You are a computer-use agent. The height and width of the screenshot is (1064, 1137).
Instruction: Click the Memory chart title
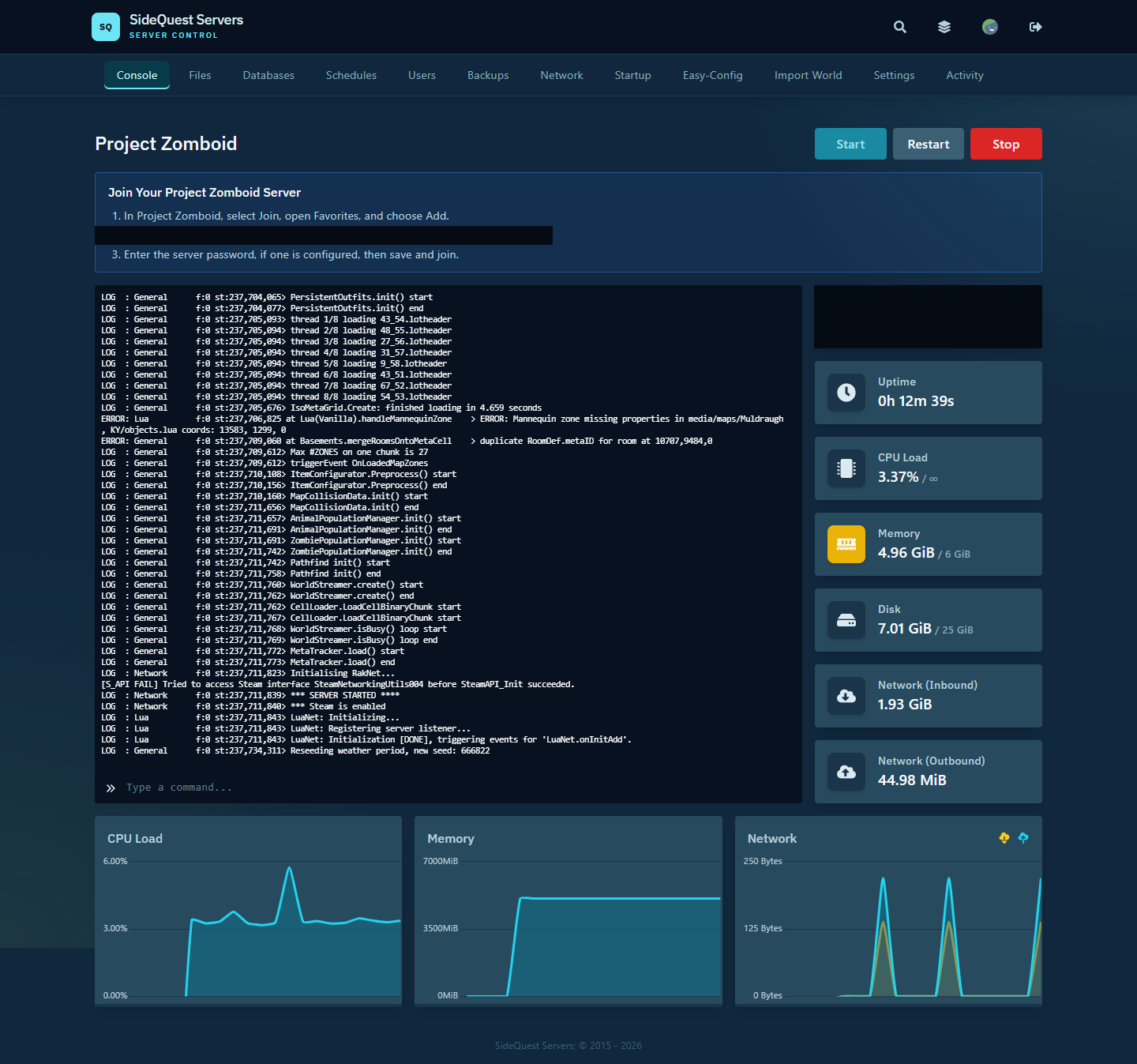coord(451,839)
